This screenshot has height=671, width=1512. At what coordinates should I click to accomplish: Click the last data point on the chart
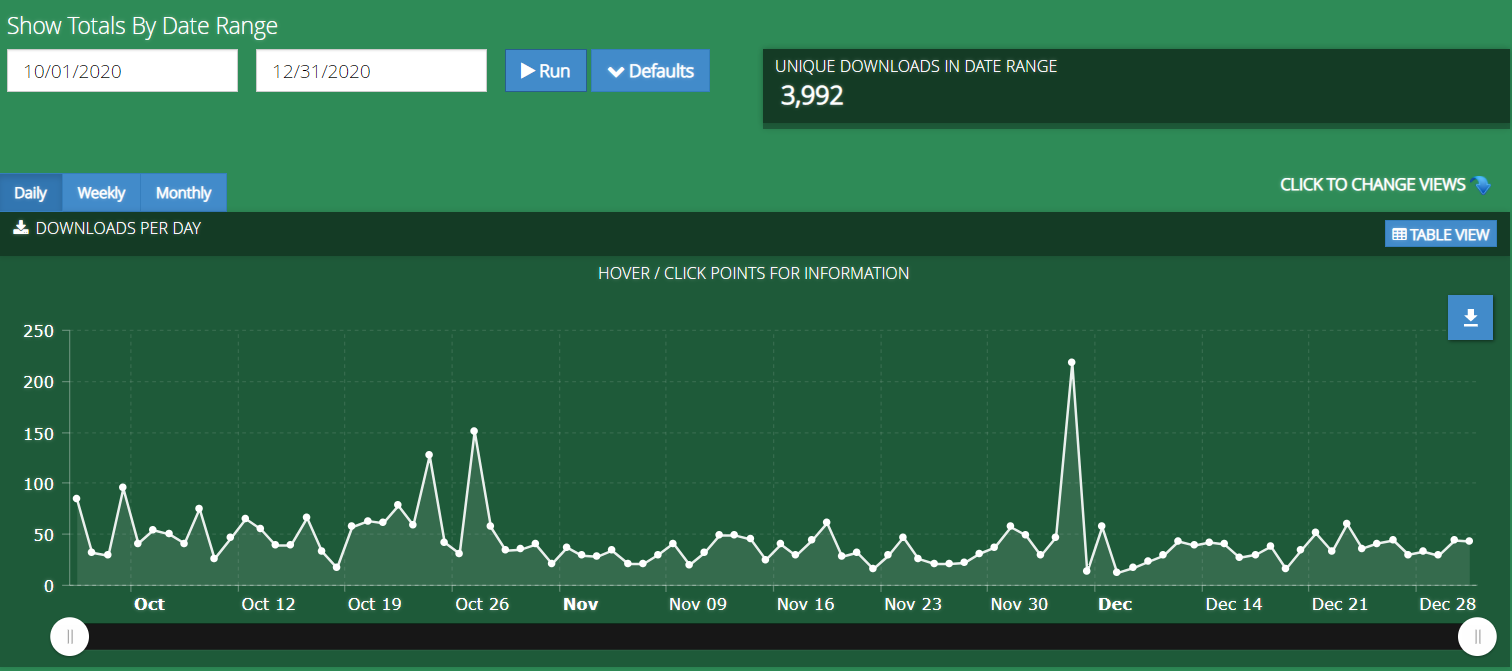[1469, 541]
